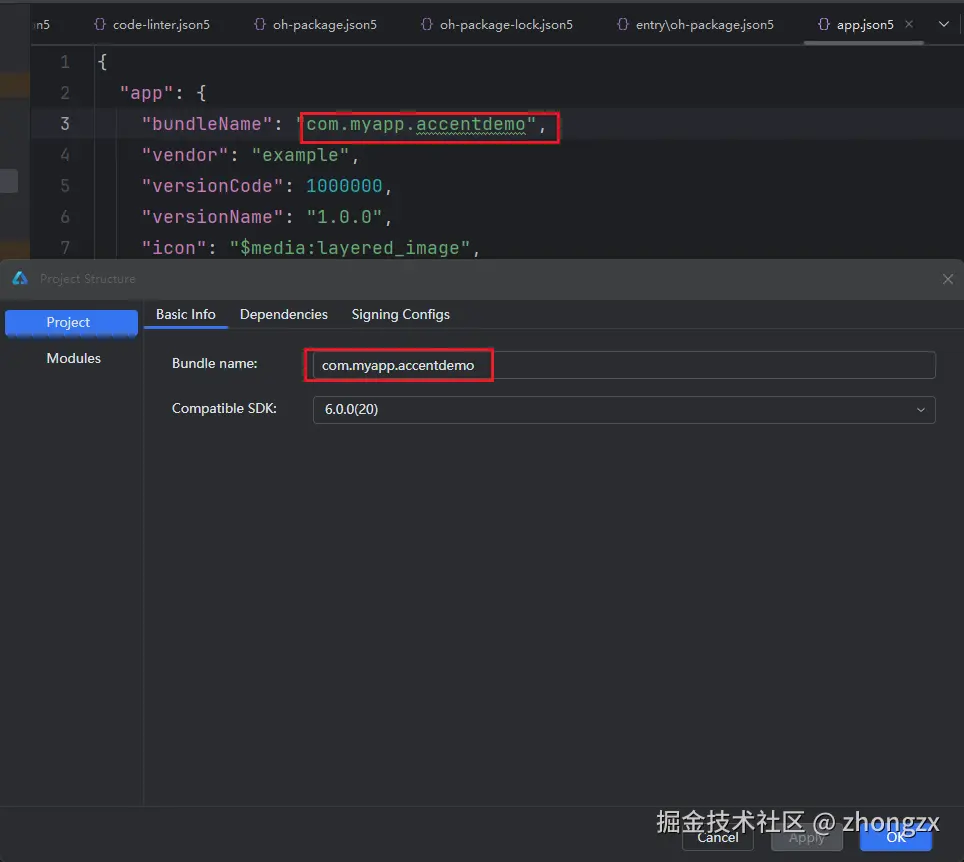Image resolution: width=964 pixels, height=862 pixels.
Task: Click the Apply button
Action: [807, 837]
